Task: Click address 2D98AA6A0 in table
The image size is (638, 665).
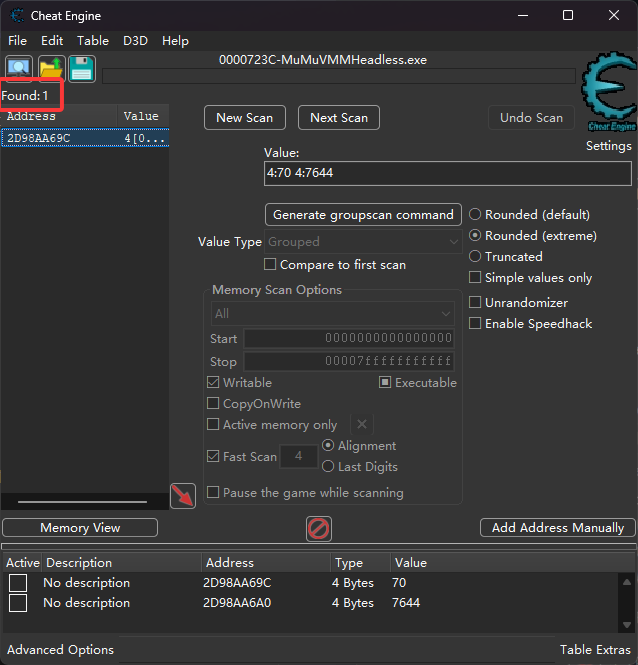Action: coord(237,603)
